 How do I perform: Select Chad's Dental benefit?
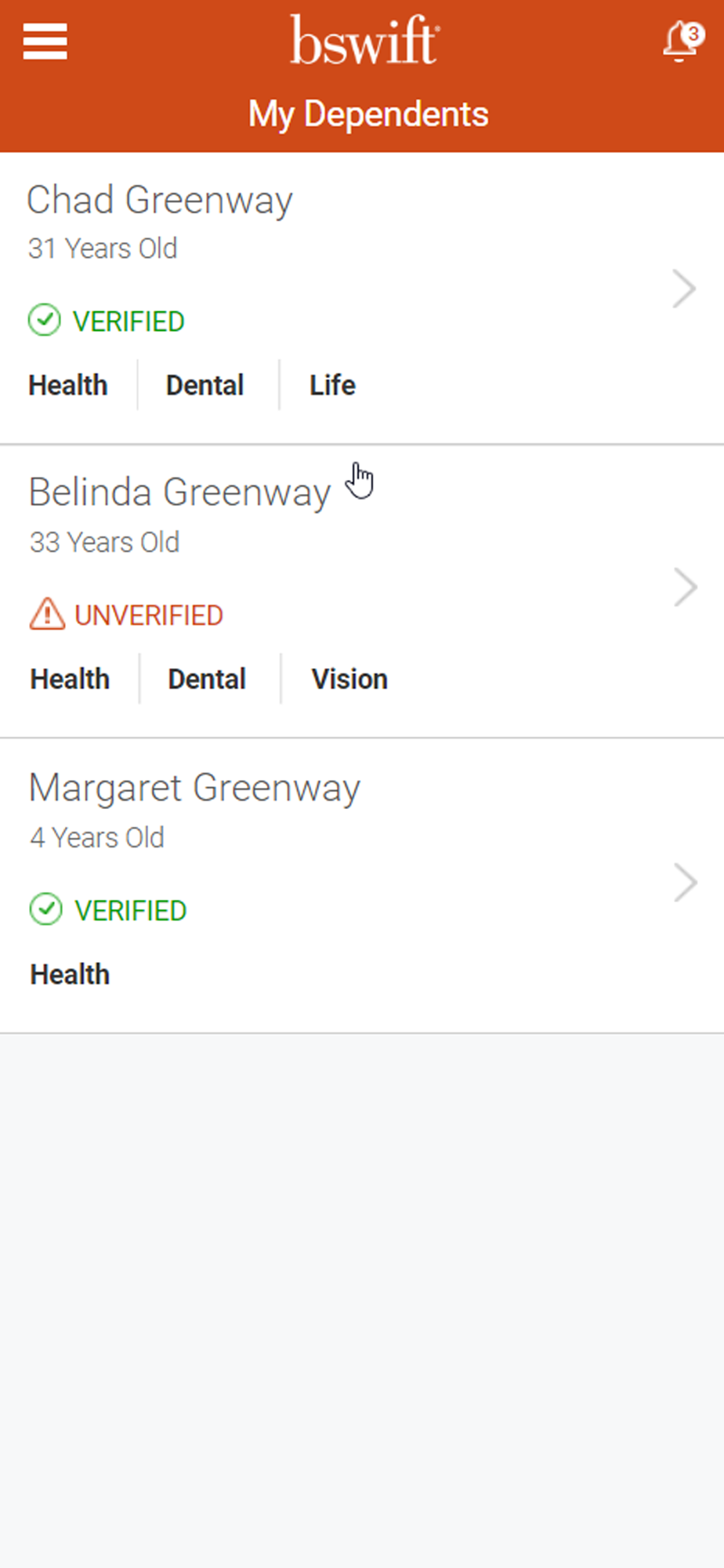point(205,385)
